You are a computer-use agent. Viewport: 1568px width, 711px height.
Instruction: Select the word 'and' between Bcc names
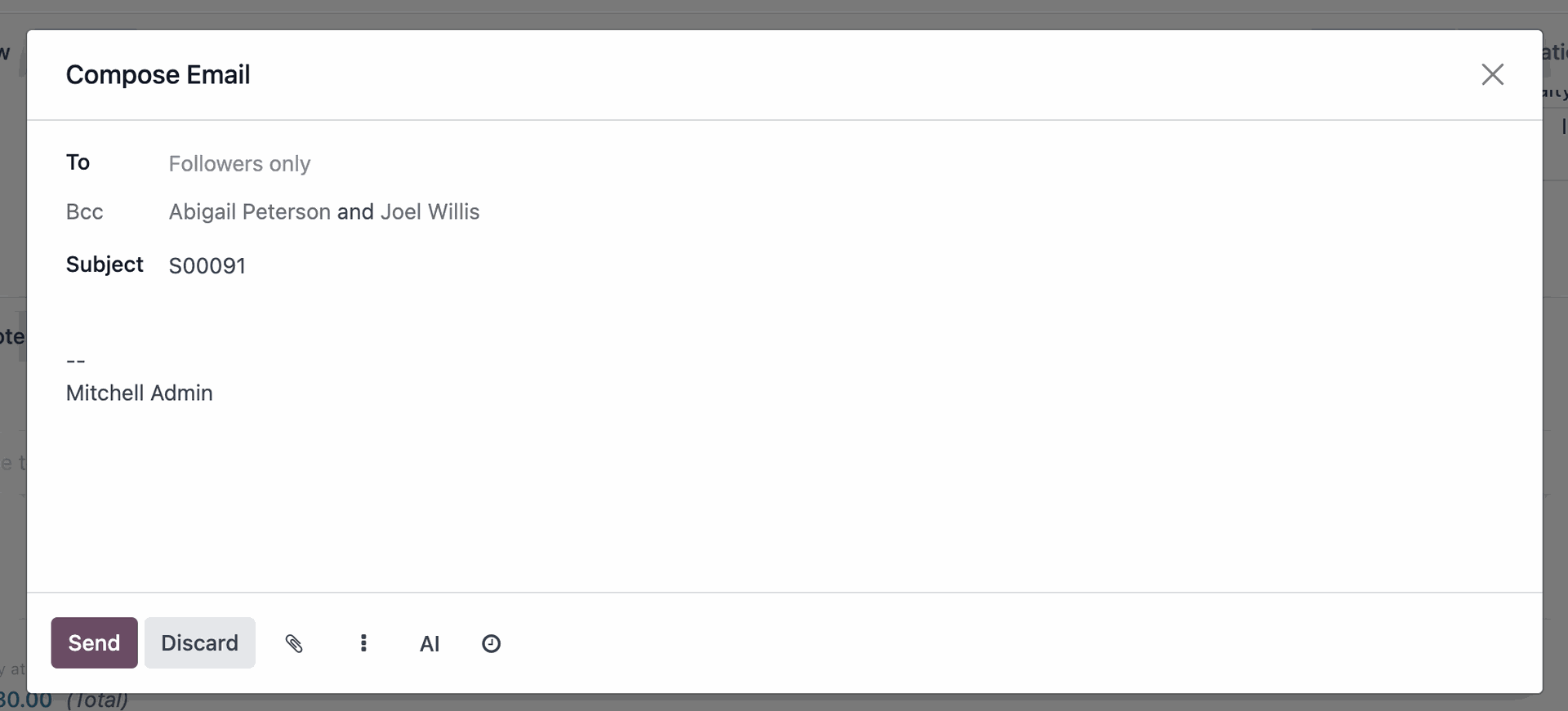click(355, 211)
